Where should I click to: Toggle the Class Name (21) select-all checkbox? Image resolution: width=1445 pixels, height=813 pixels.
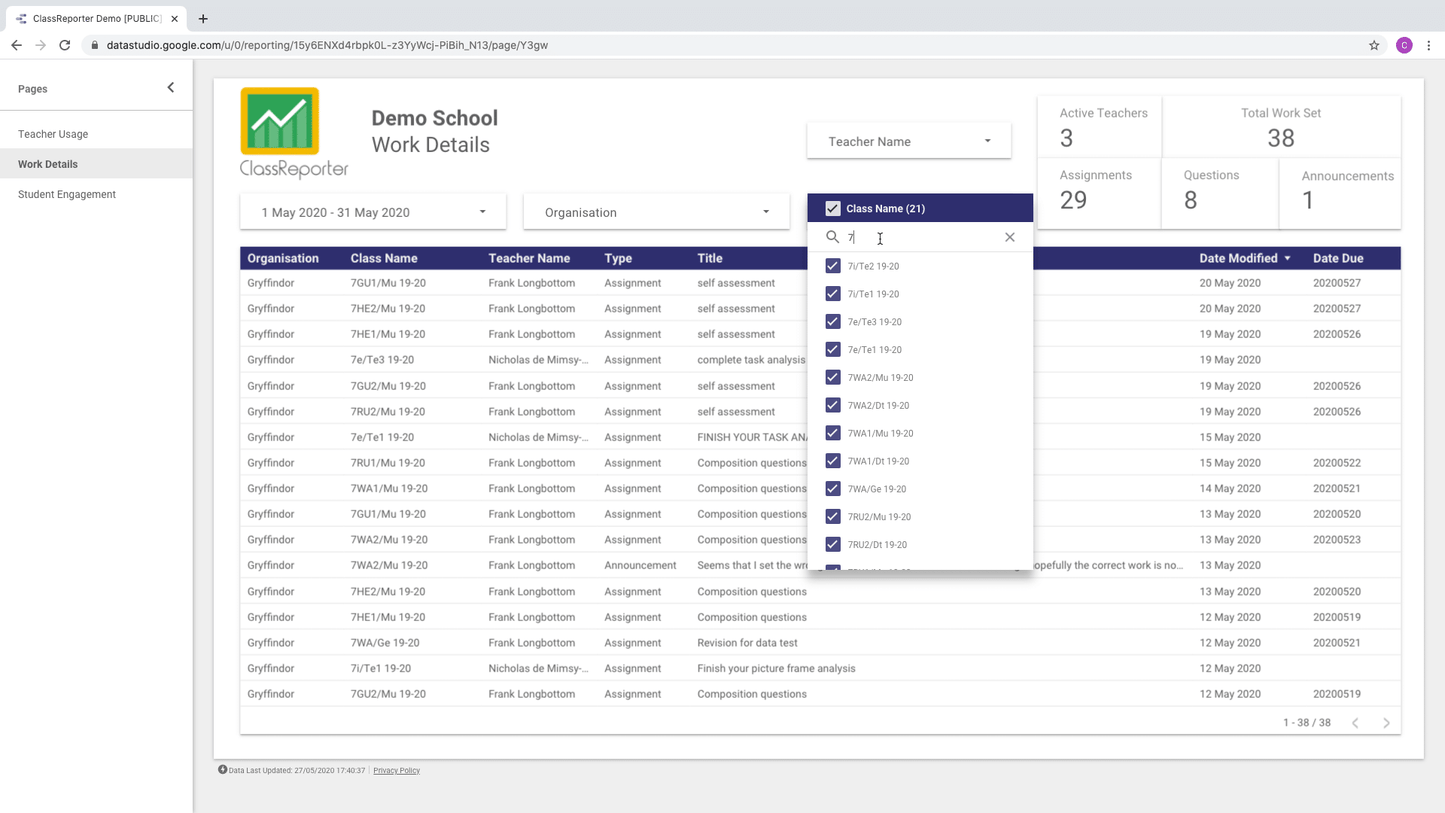(832, 208)
